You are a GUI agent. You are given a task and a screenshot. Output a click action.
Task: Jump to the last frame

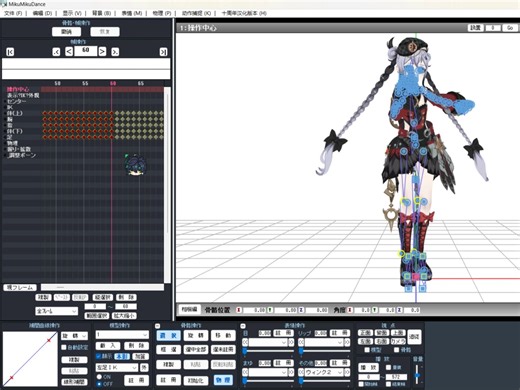click(x=163, y=52)
